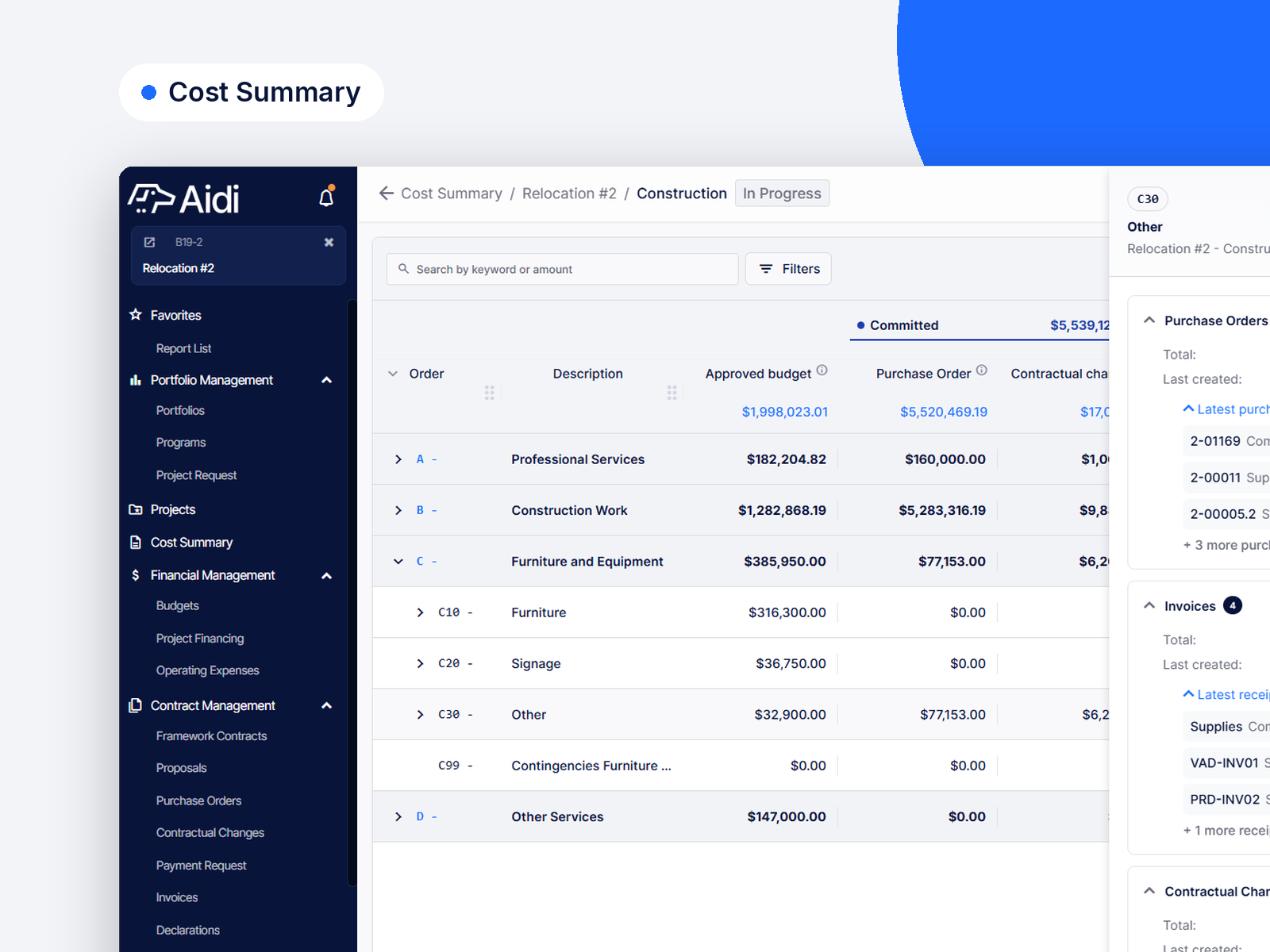Open Project Financing menu item
Image resolution: width=1270 pixels, height=952 pixels.
[x=200, y=639]
